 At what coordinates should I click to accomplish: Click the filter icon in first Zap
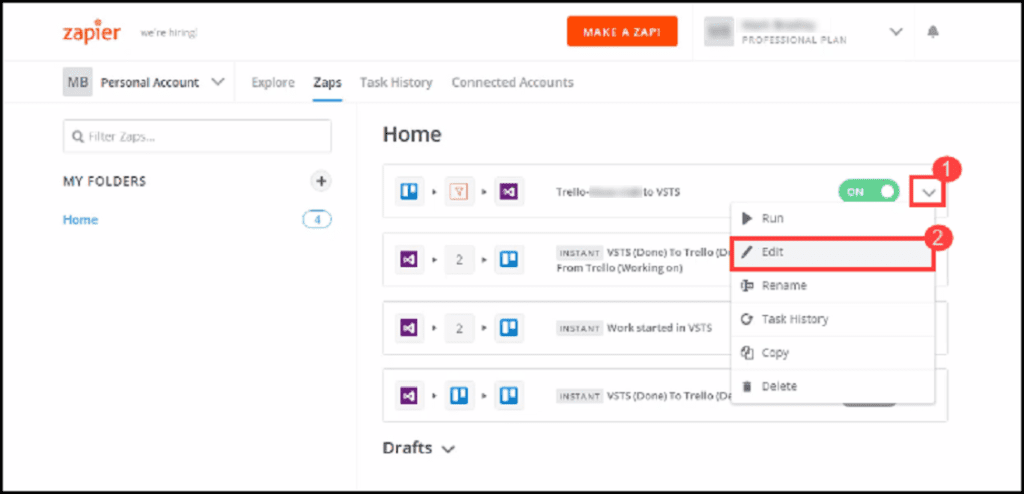click(x=459, y=191)
